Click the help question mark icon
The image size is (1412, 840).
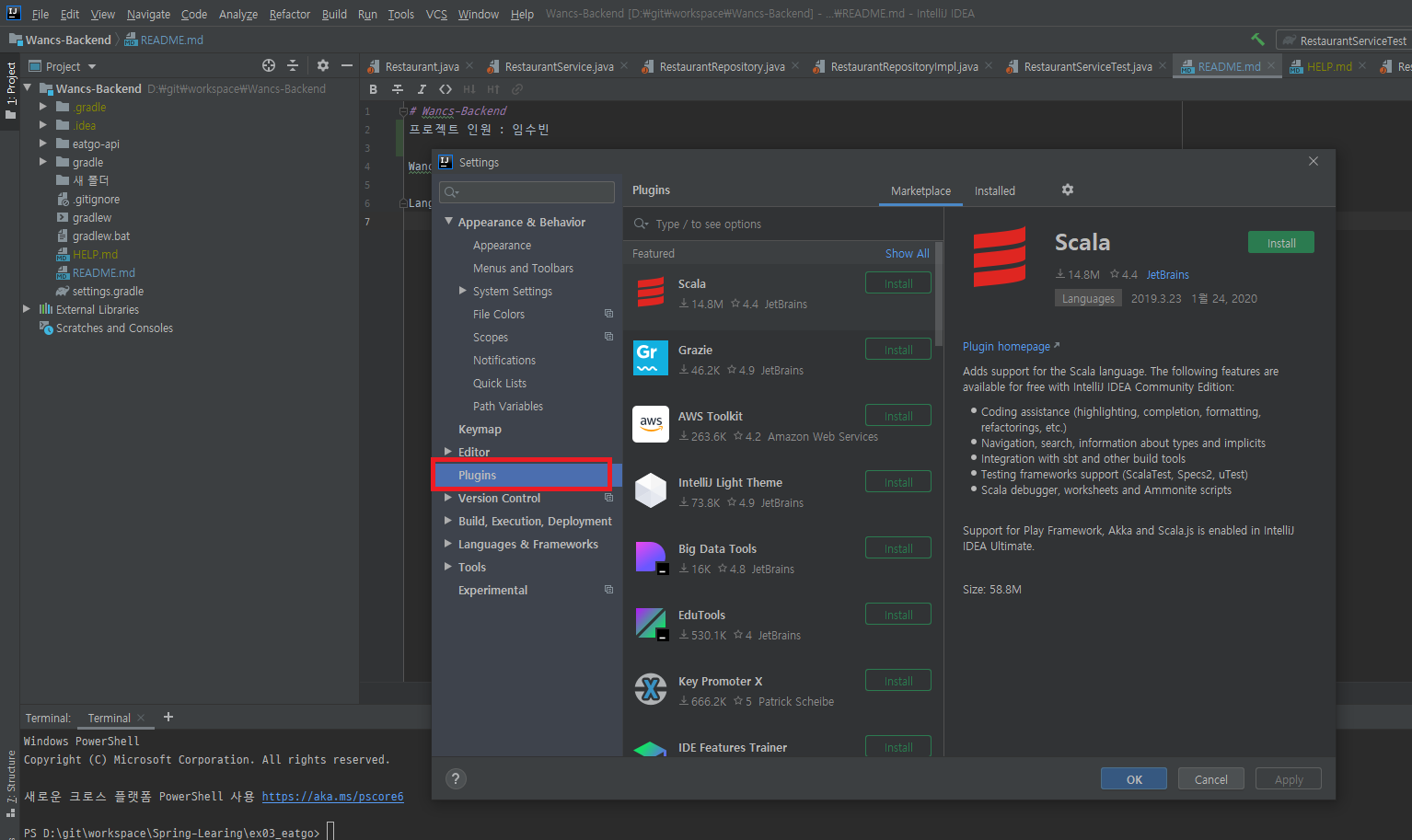[456, 778]
